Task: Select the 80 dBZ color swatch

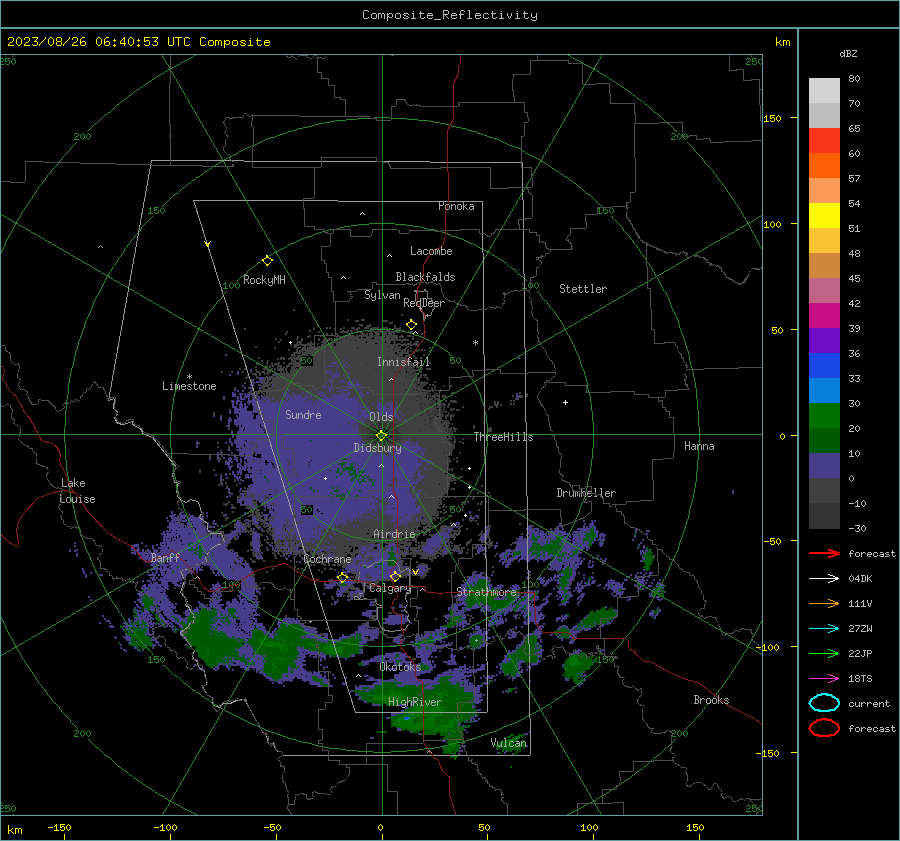Action: pos(824,90)
